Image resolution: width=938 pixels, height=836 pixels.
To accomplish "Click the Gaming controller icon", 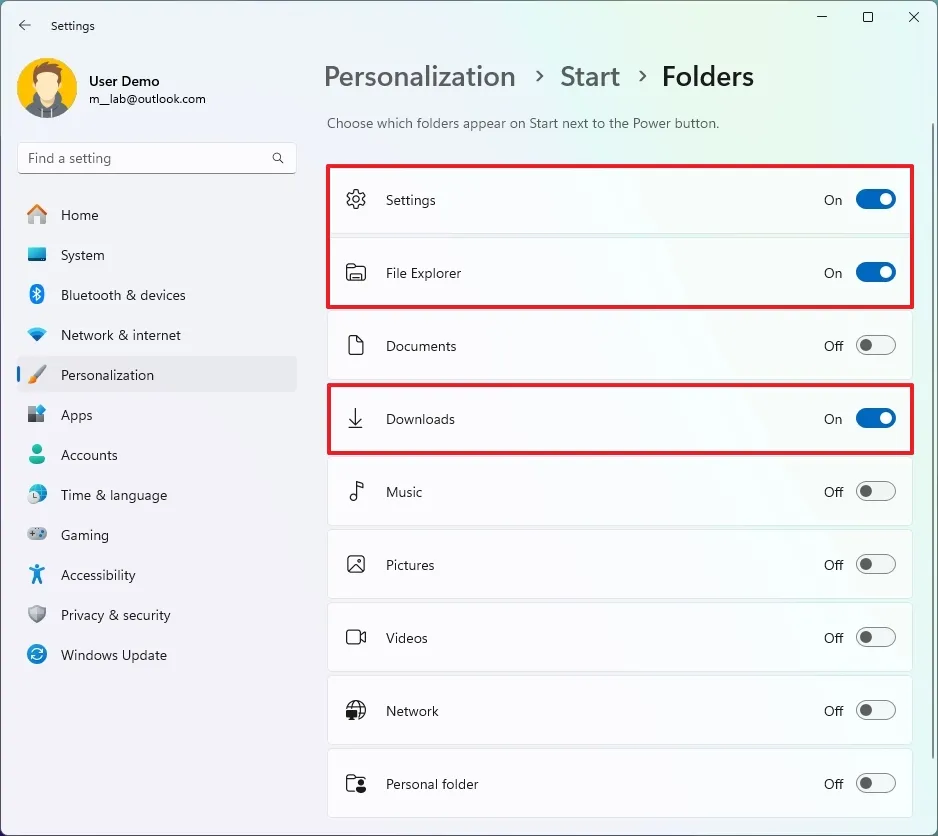I will coord(37,535).
